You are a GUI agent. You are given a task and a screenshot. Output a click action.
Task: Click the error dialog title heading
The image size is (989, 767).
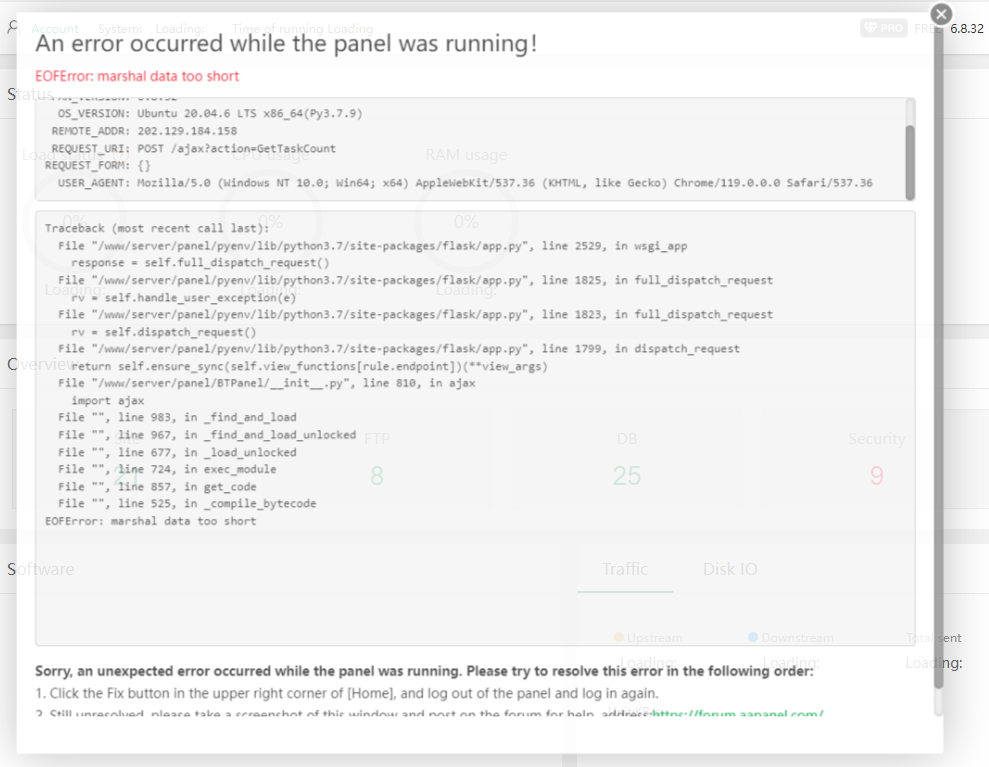click(286, 44)
